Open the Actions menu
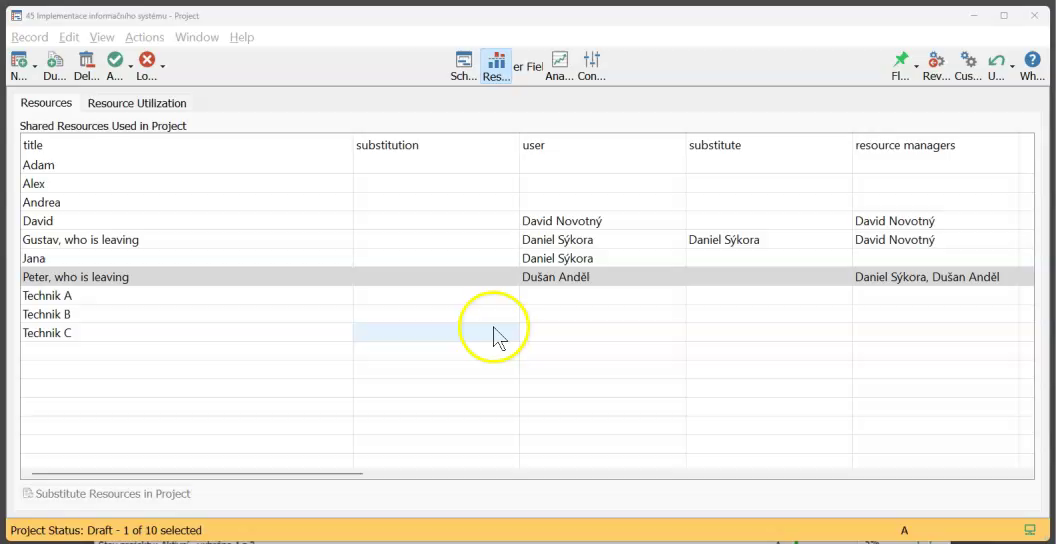The image size is (1056, 544). 144,37
